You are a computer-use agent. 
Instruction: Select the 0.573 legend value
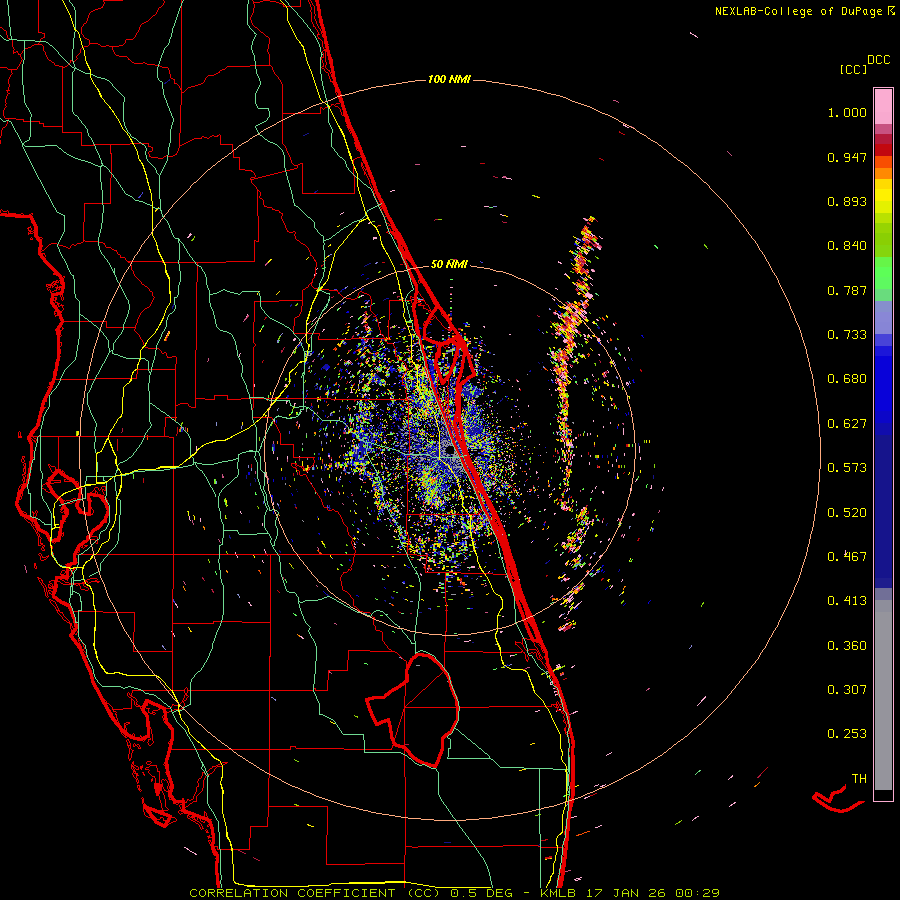847,468
